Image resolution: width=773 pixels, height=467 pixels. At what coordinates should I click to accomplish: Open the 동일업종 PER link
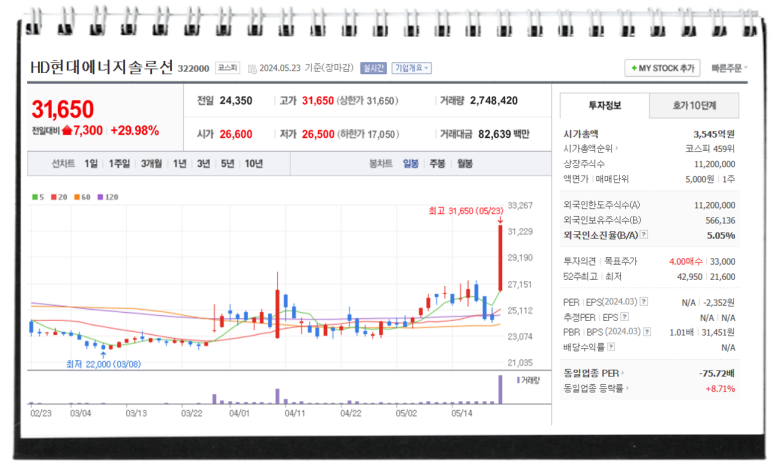594,373
